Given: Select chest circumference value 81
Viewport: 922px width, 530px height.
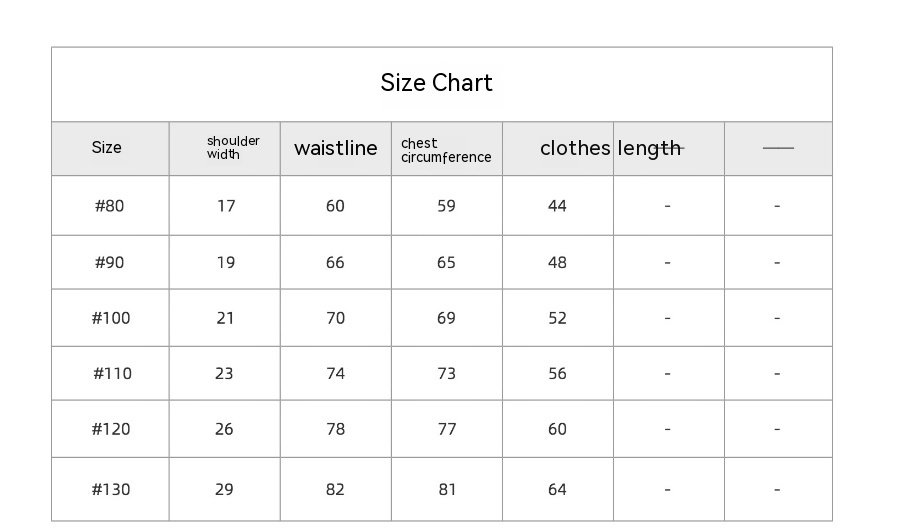Looking at the screenshot, I should pyautogui.click(x=446, y=490).
